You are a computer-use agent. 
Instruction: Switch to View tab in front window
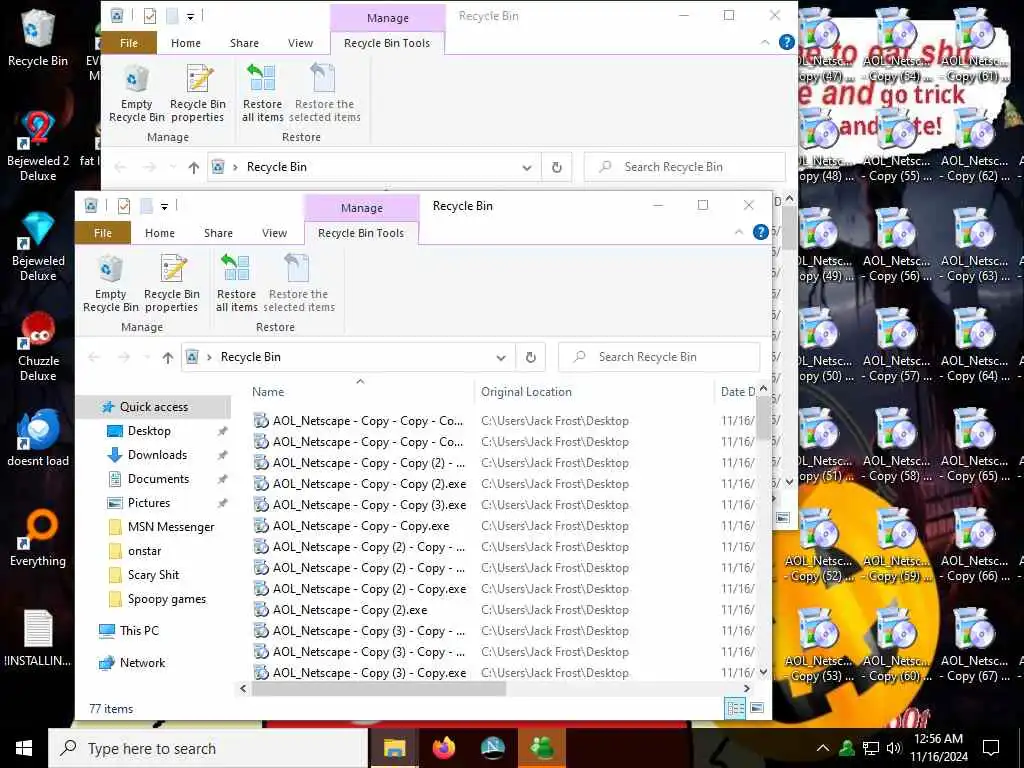(274, 233)
